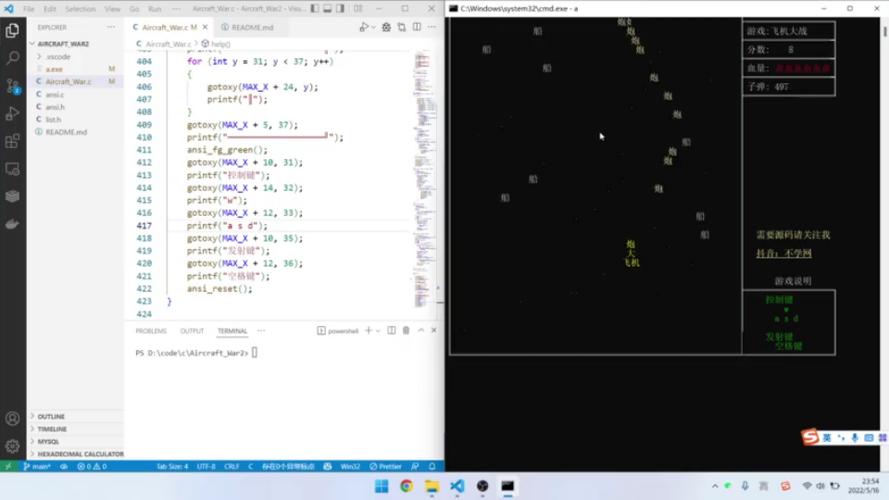Change CRLF line ending in status bar
The width and height of the screenshot is (889, 500).
pos(231,467)
